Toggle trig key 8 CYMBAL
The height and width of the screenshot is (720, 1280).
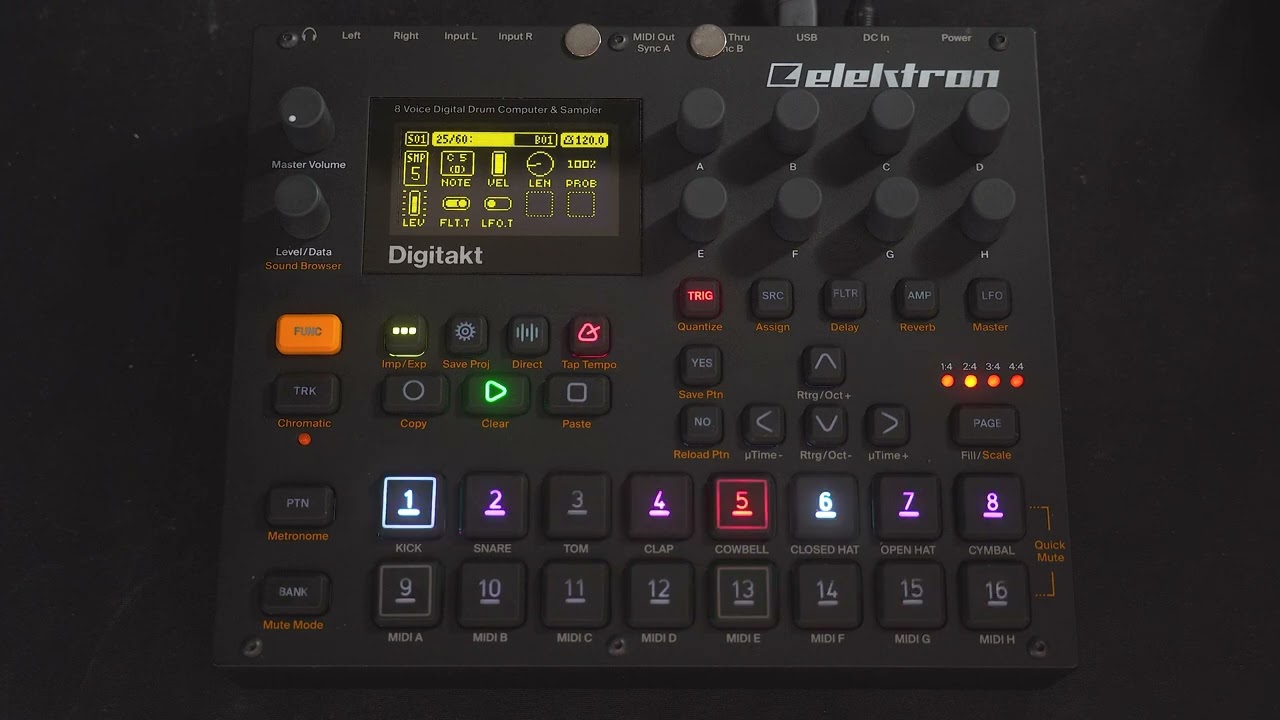[x=991, y=503]
